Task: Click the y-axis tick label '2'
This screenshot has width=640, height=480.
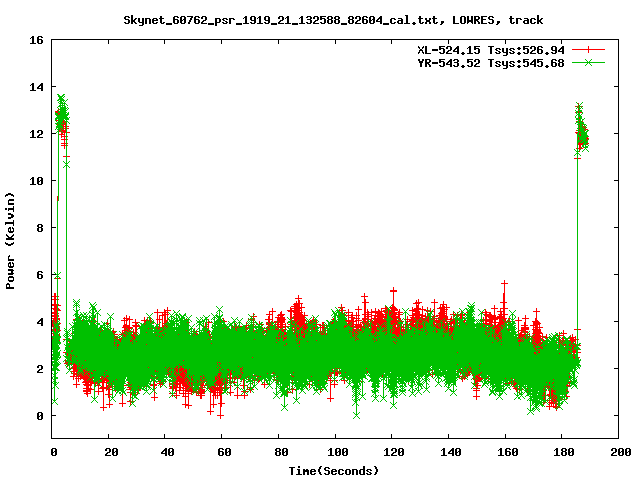Action: coord(40,369)
